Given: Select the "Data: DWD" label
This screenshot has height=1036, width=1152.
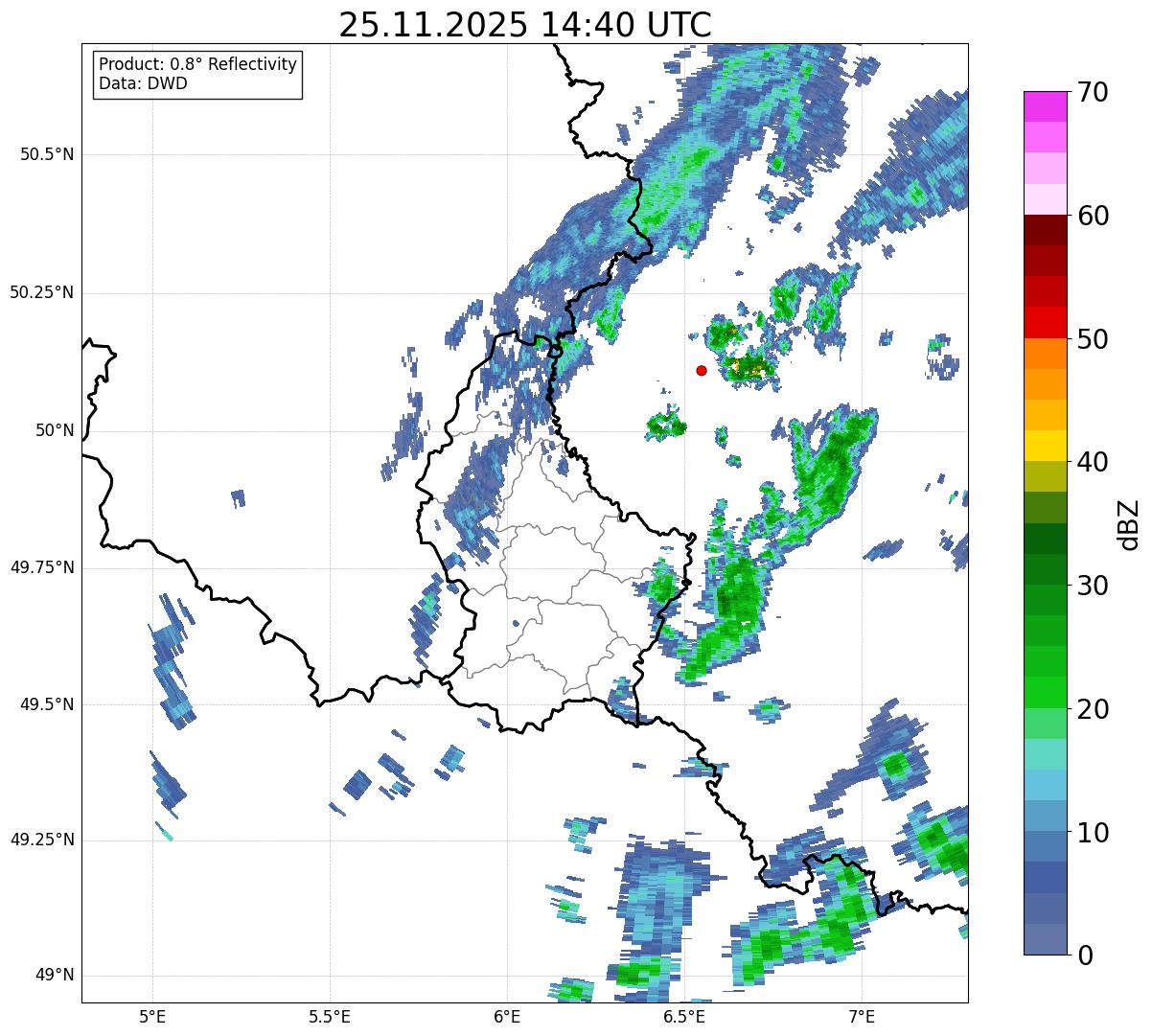Looking at the screenshot, I should click(143, 83).
